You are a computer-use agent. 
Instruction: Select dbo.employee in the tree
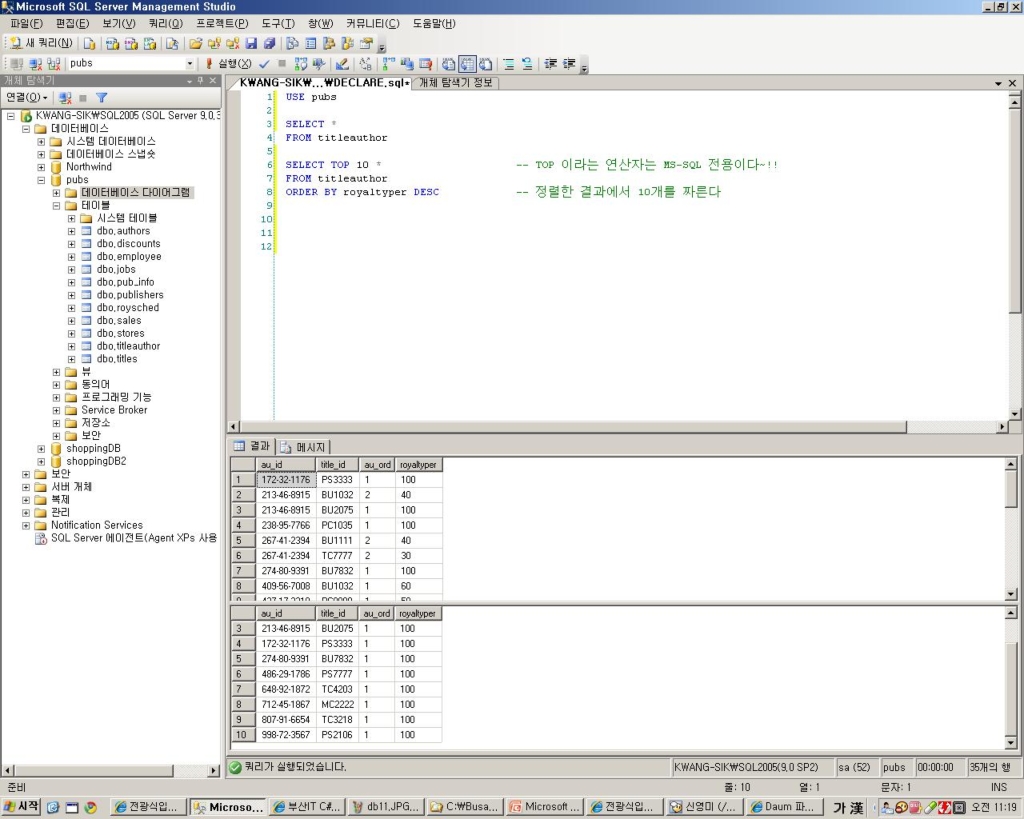click(x=129, y=257)
